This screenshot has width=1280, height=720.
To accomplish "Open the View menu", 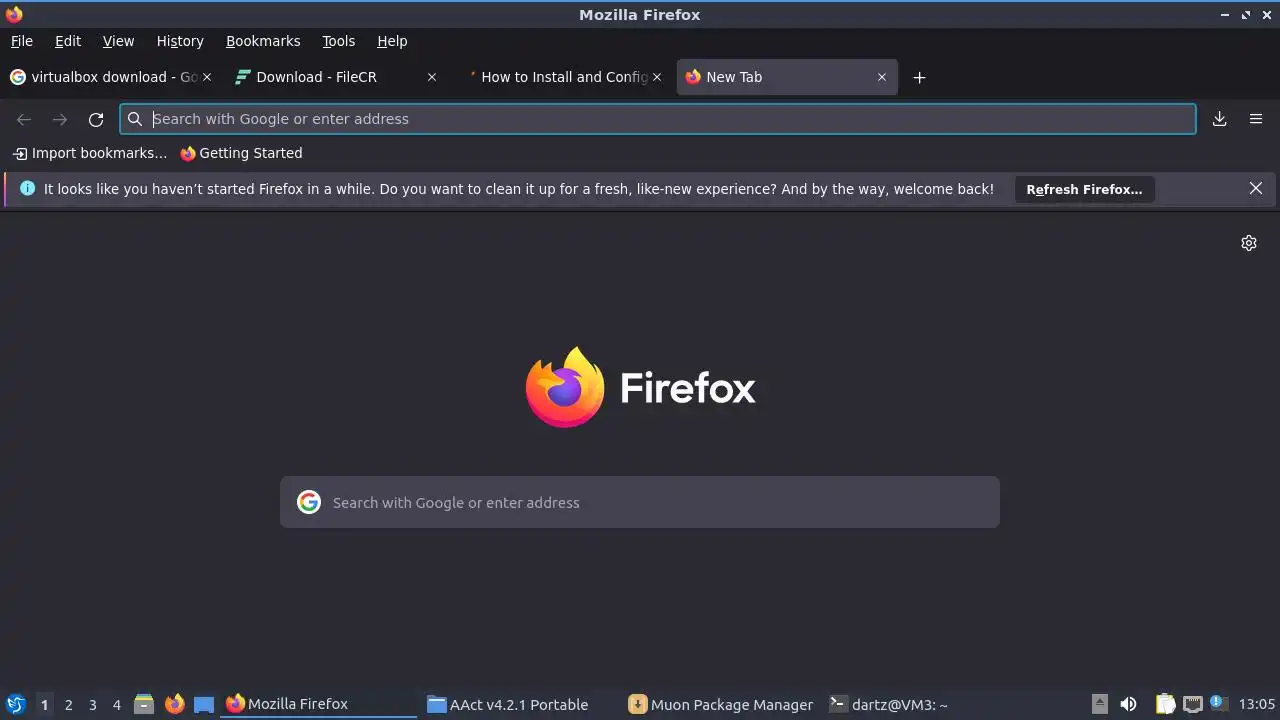I will [118, 41].
